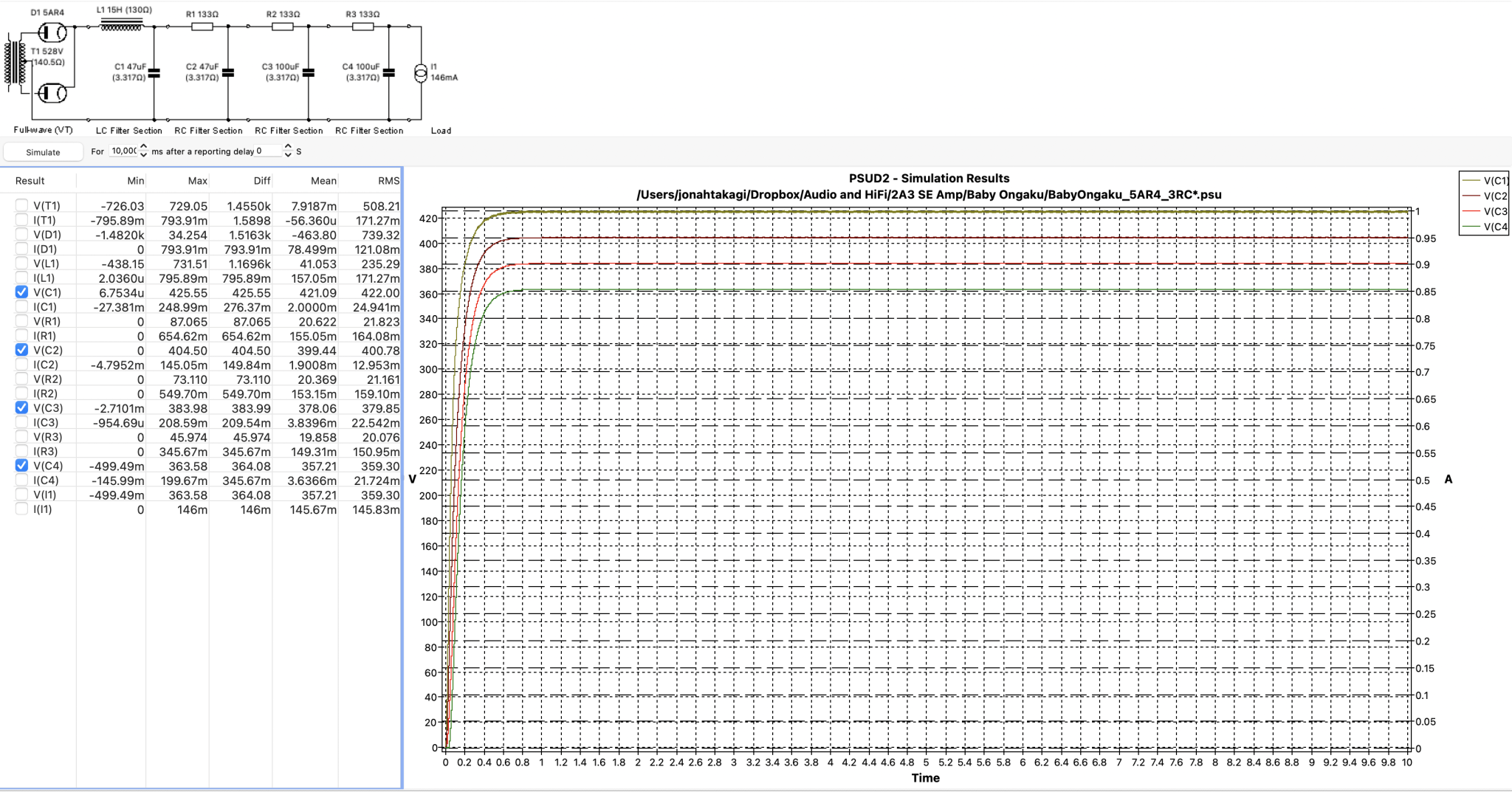Click the Simulate button
The width and height of the screenshot is (1512, 792).
click(x=43, y=152)
